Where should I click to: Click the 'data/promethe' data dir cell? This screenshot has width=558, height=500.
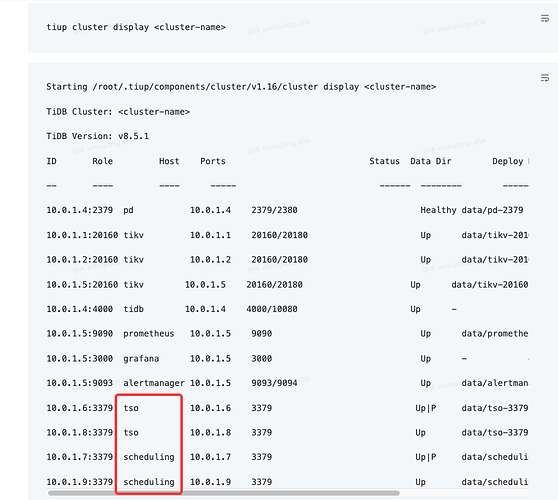[x=495, y=334]
